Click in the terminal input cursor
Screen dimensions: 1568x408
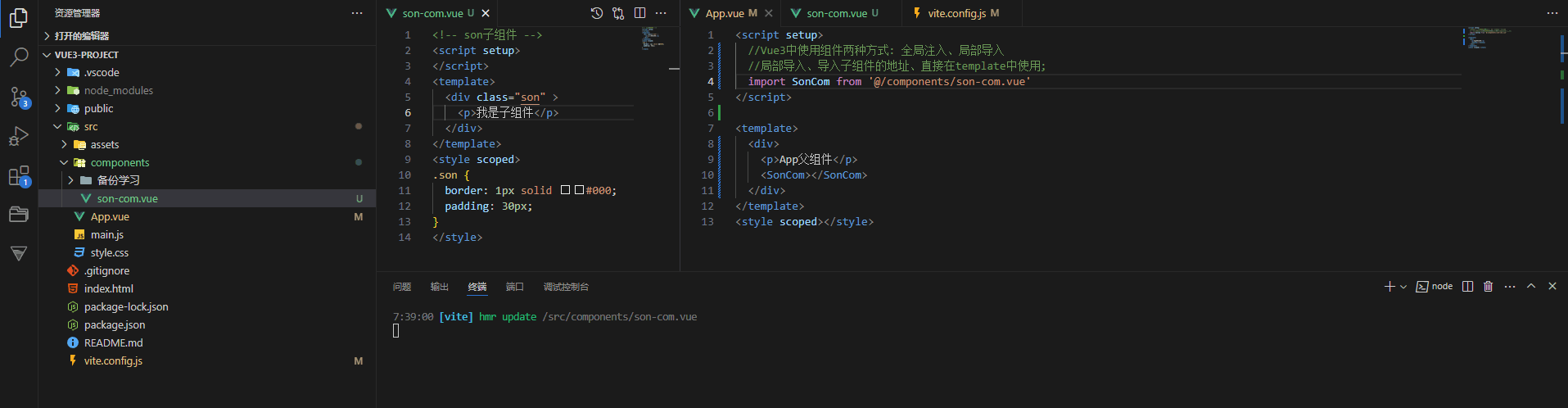[x=395, y=331]
